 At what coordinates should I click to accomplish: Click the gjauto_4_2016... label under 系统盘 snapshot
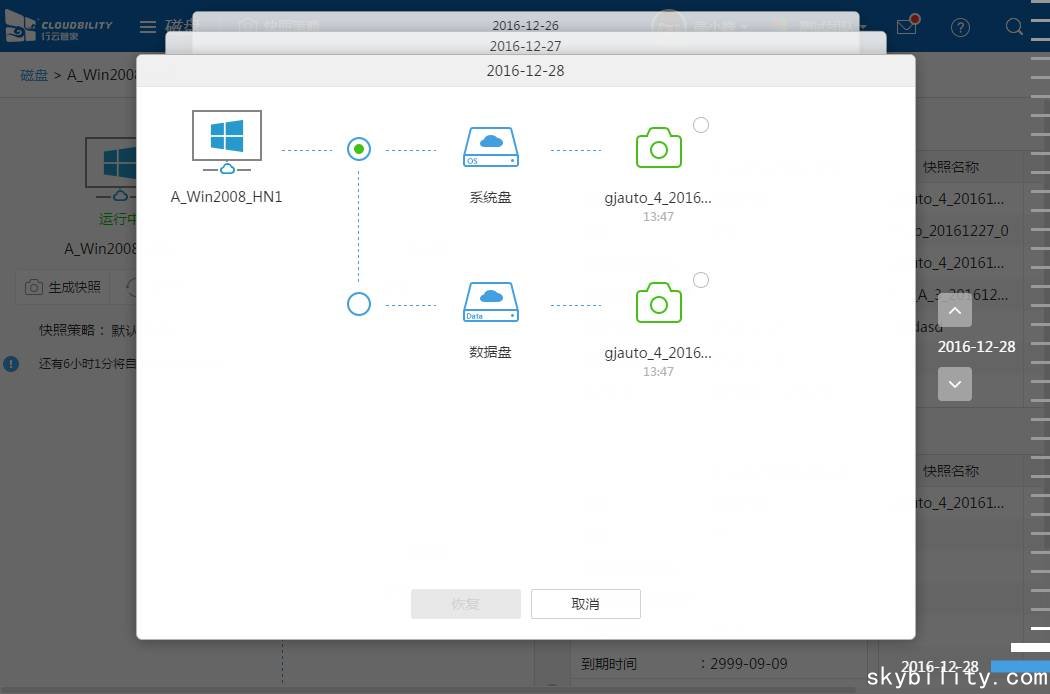pos(658,198)
